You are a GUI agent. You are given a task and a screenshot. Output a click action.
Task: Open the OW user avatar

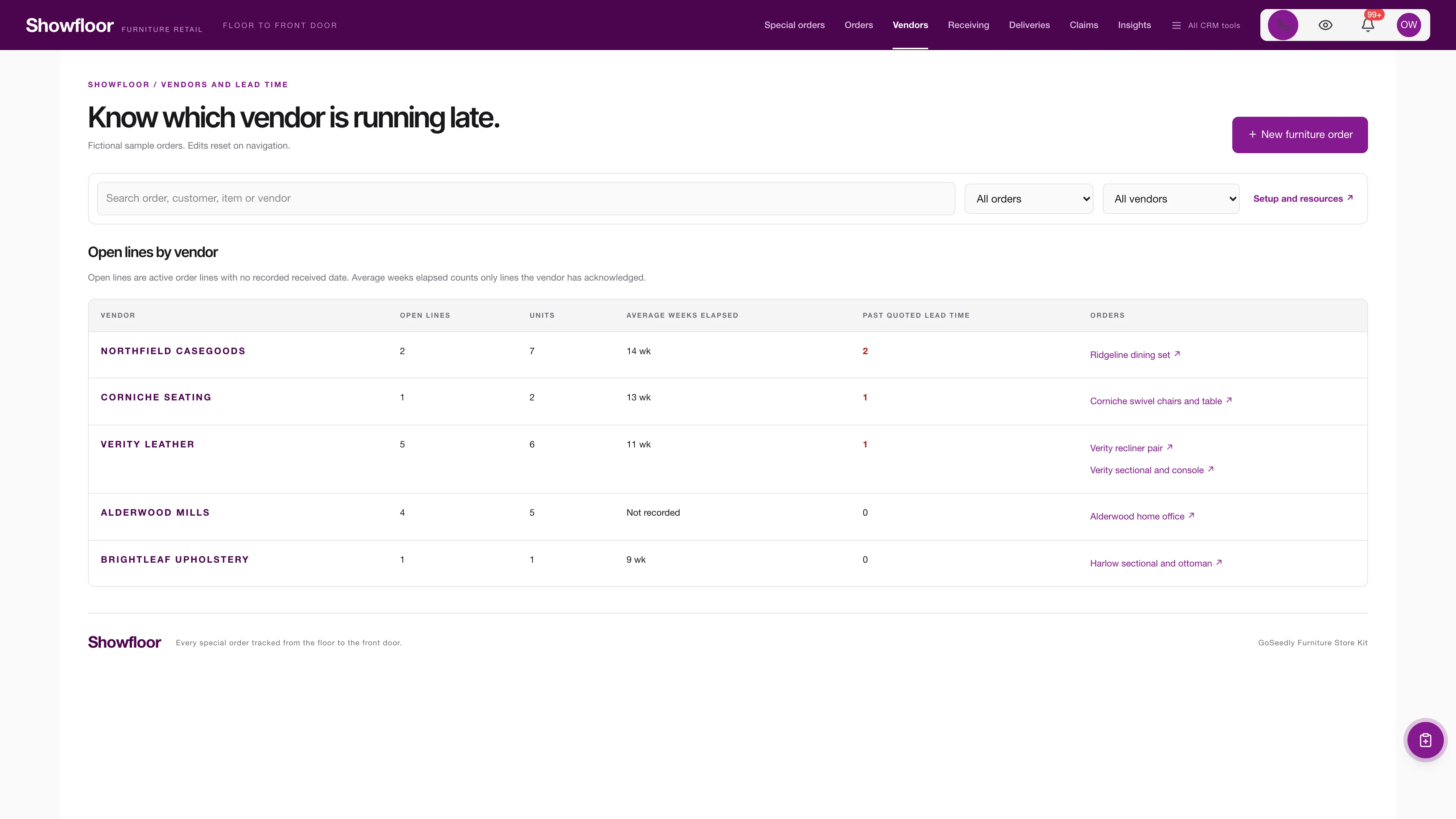(x=1409, y=25)
